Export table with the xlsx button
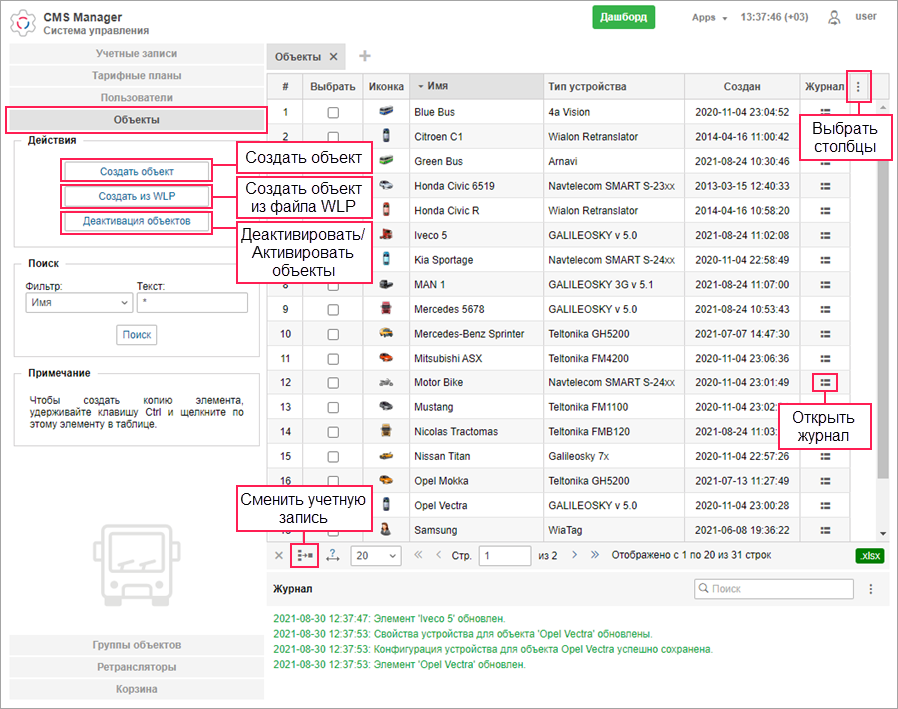 point(870,556)
